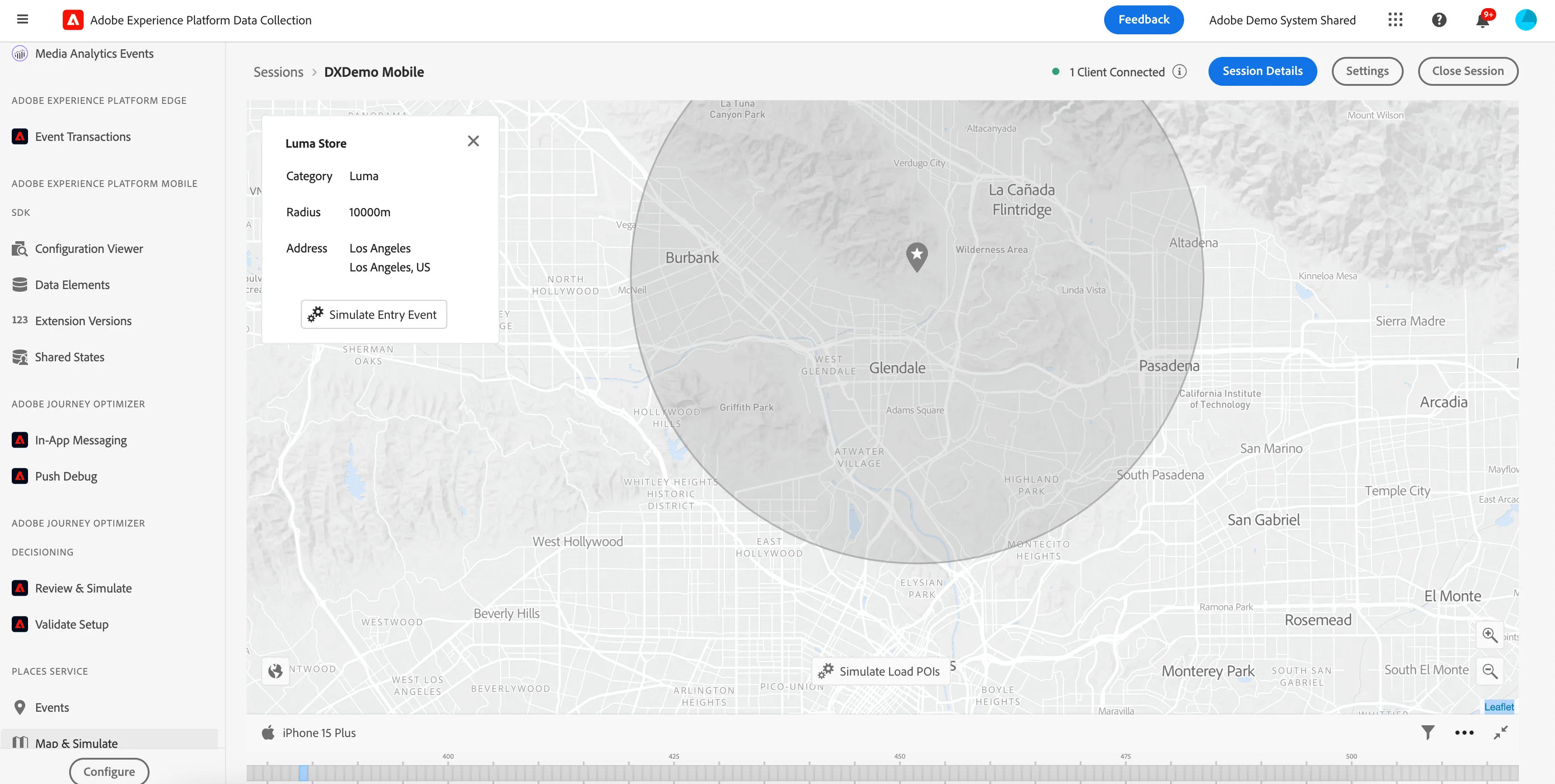Click the iPhone 15 Plus device label
1555x784 pixels.
point(319,733)
